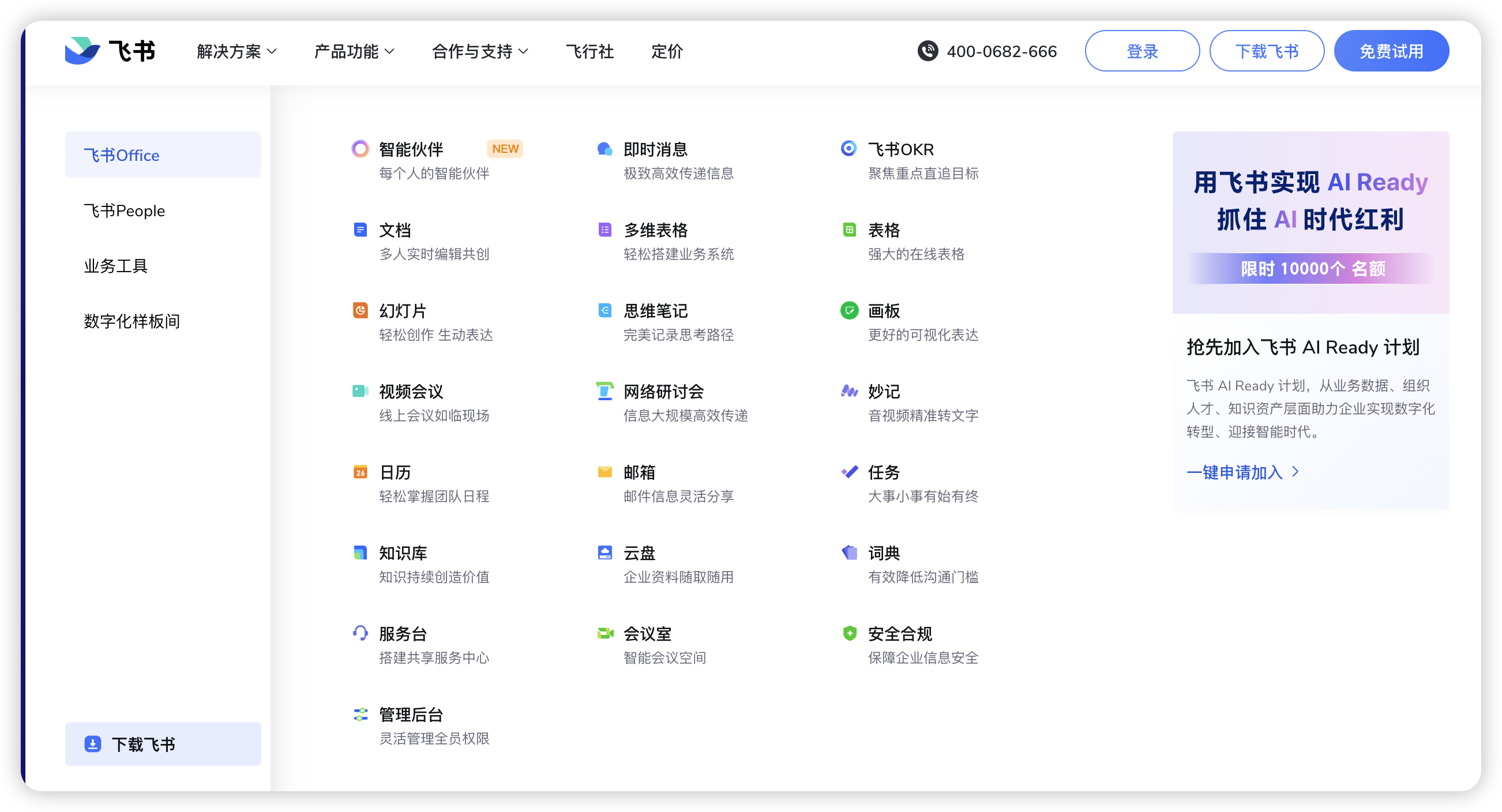1502x812 pixels.
Task: Expand the 产品功能 dropdown menu
Action: [354, 51]
